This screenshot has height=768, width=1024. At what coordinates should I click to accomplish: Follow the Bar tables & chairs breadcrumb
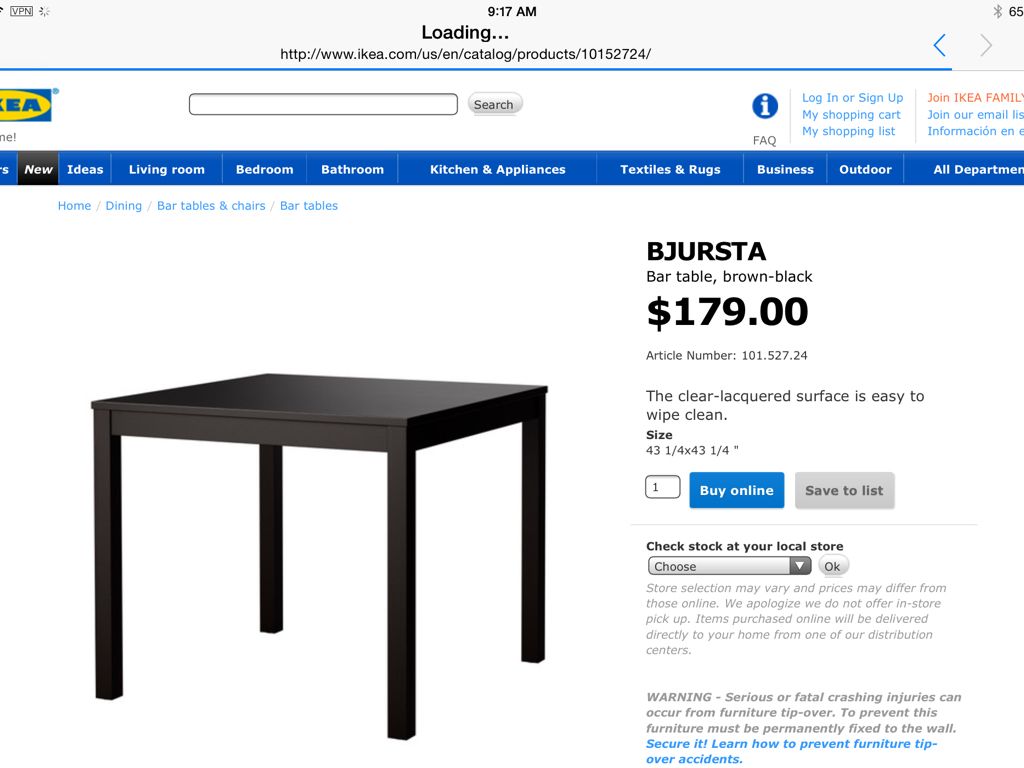tap(211, 206)
